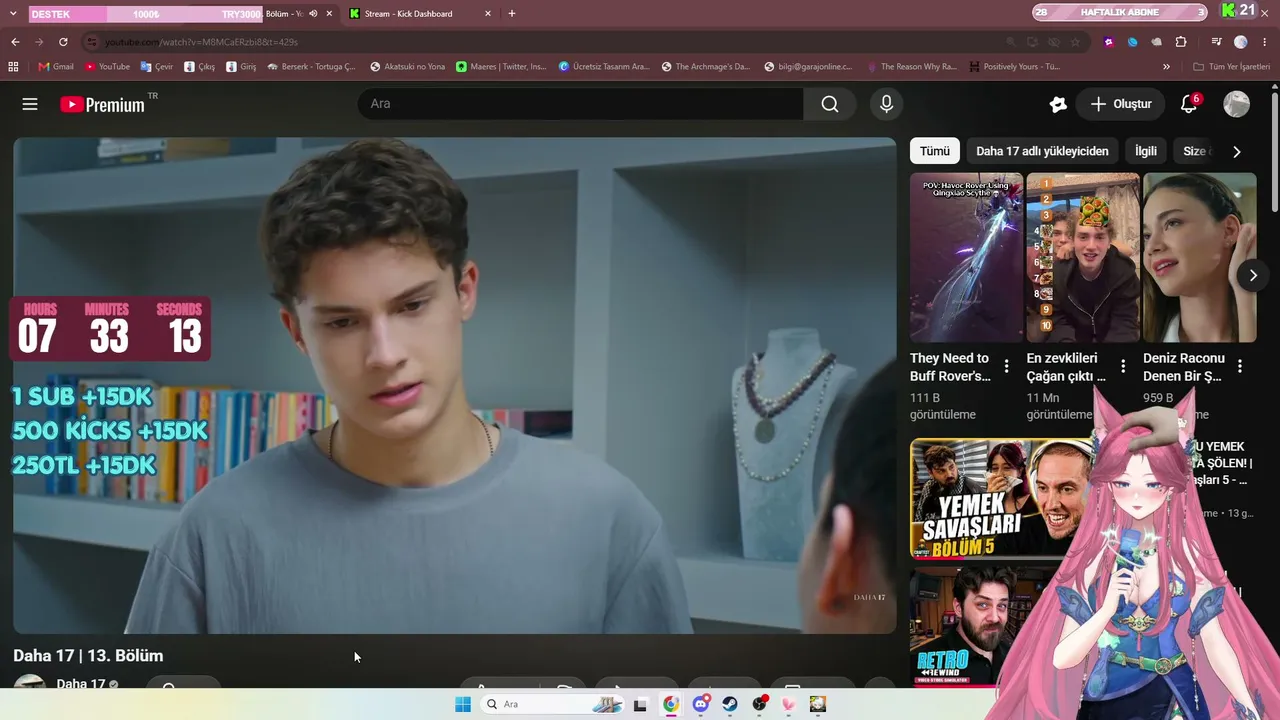Open the "They Need to Buff Rover's" short thumbnail
This screenshot has height=720, width=1280.
coord(966,258)
